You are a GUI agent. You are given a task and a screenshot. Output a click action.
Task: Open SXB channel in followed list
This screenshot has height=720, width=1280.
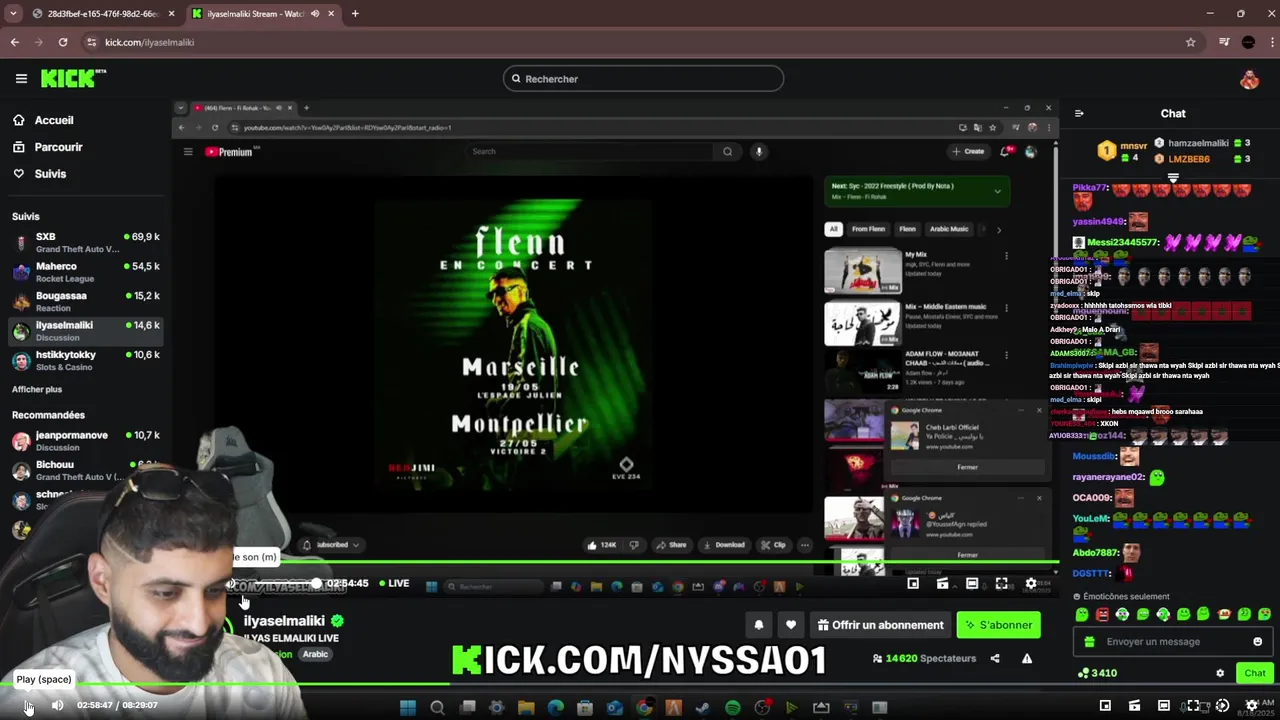point(85,242)
